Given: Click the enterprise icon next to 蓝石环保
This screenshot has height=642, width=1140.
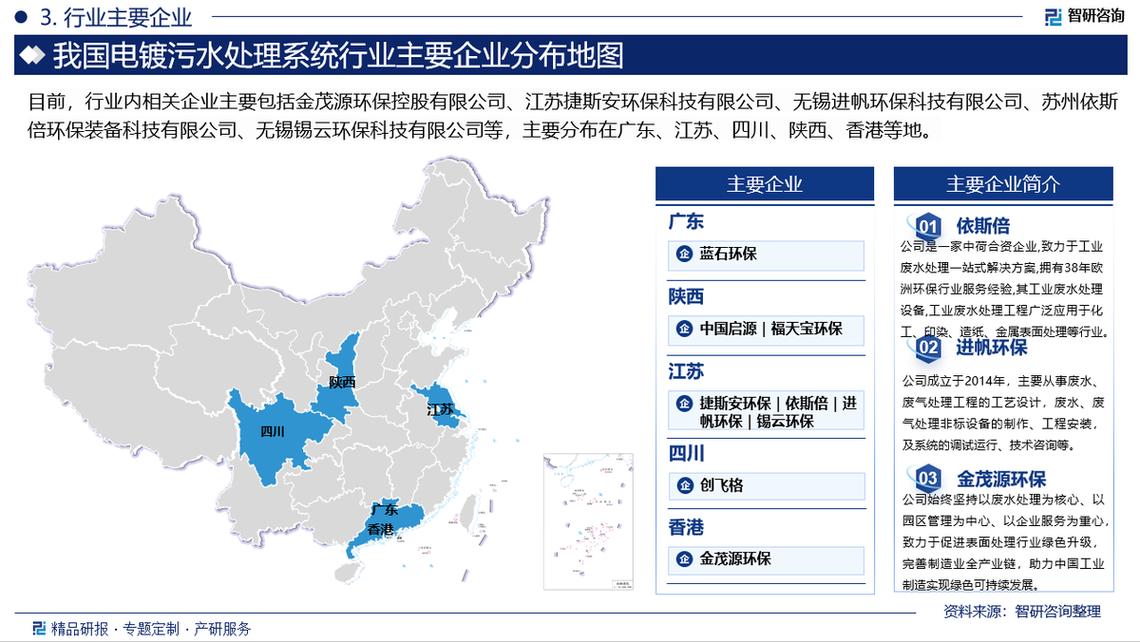Looking at the screenshot, I should (x=684, y=254).
